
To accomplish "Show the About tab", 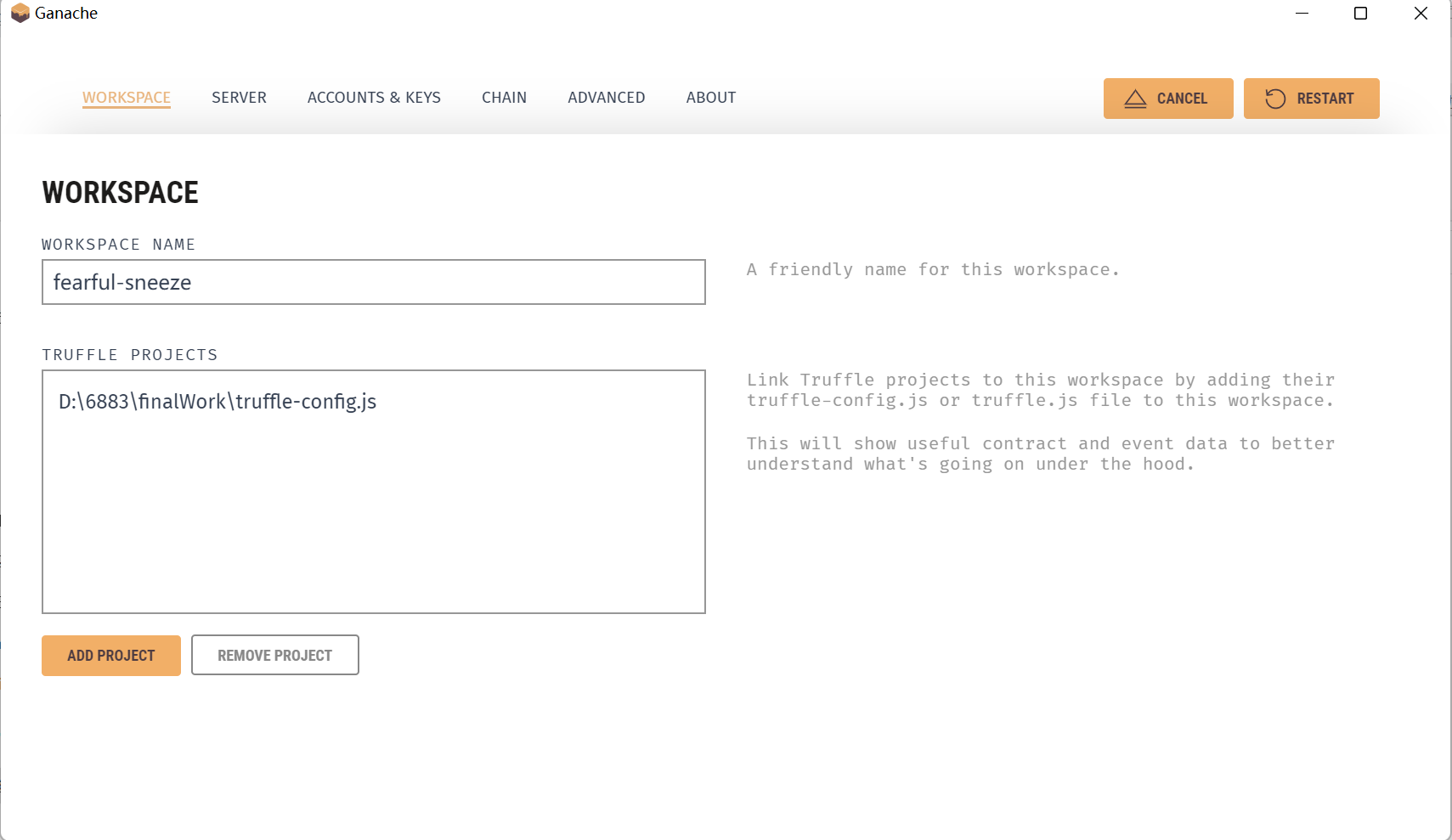I will [711, 98].
